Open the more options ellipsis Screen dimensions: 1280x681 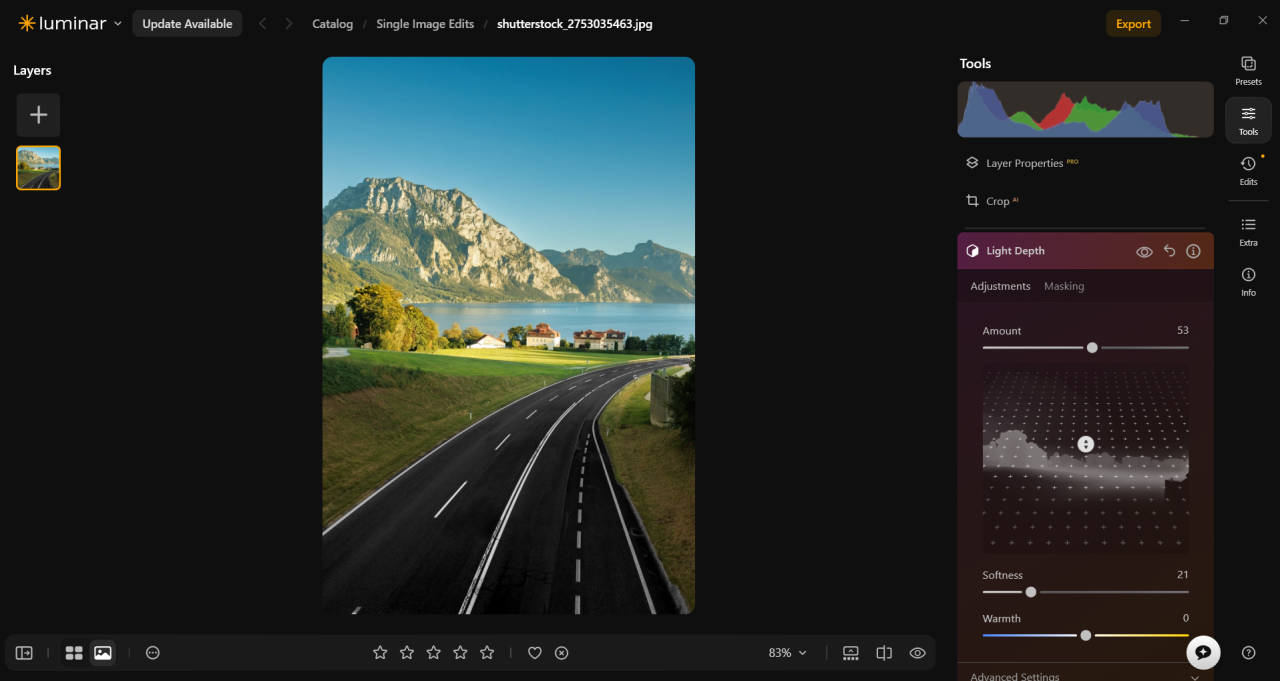coord(153,653)
